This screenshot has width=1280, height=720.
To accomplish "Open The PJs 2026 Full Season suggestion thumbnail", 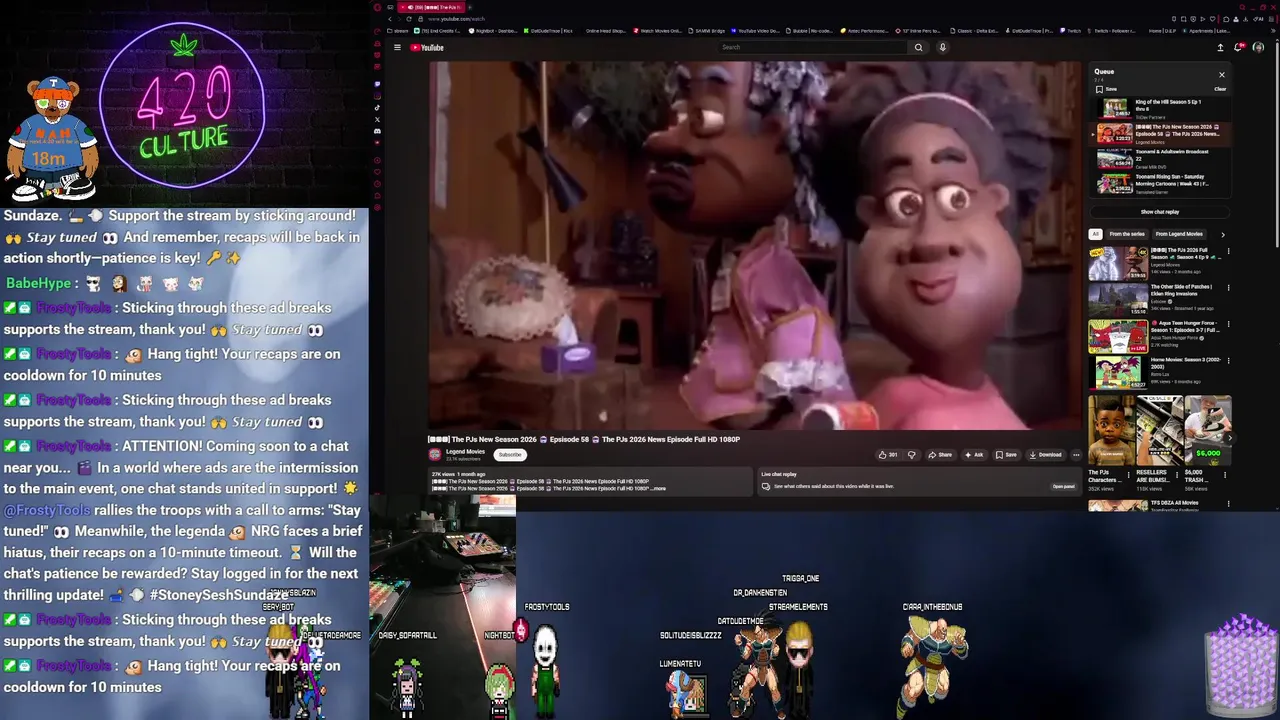I will point(1118,263).
